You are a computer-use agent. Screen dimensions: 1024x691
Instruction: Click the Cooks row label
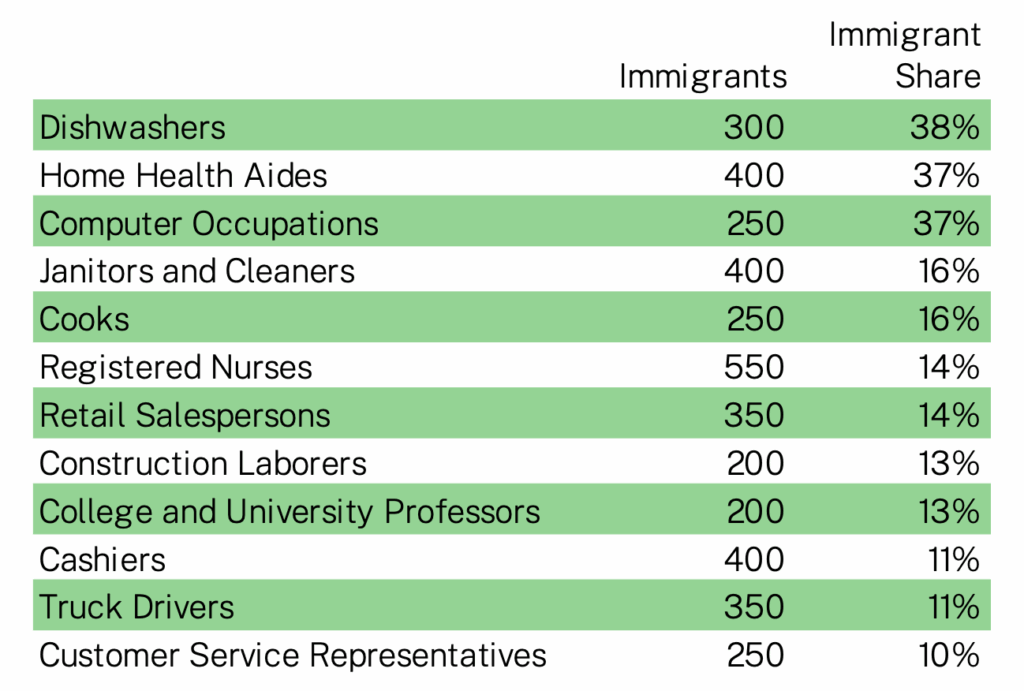tap(85, 319)
